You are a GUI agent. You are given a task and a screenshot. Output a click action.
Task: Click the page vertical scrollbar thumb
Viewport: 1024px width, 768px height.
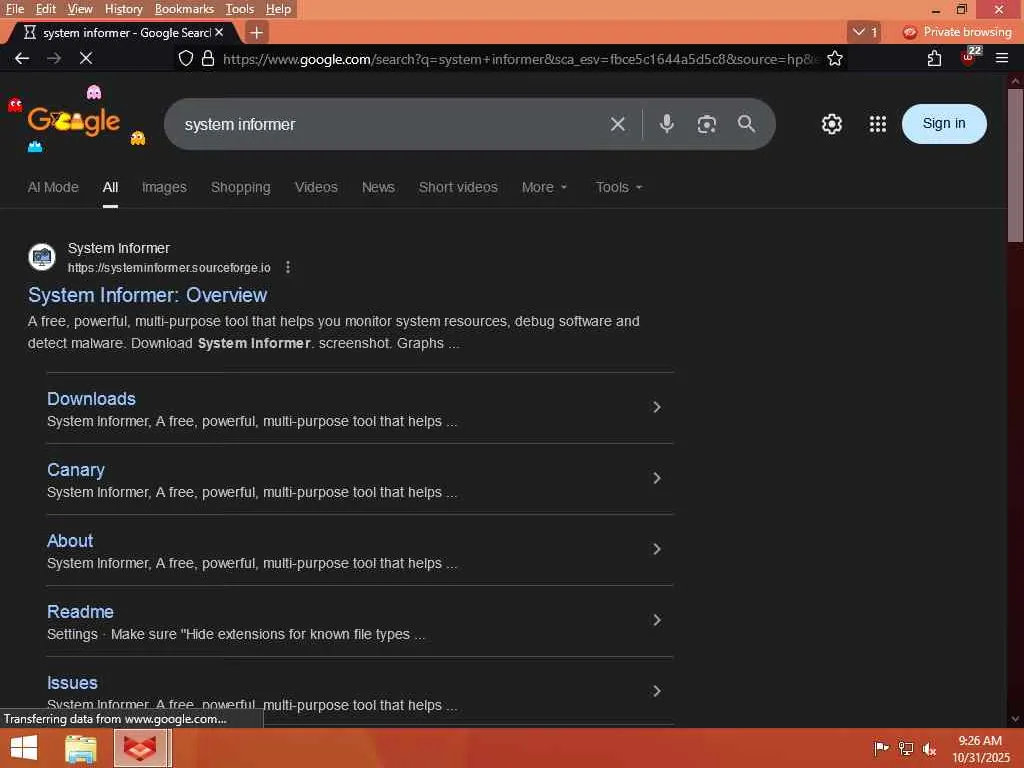(1015, 165)
